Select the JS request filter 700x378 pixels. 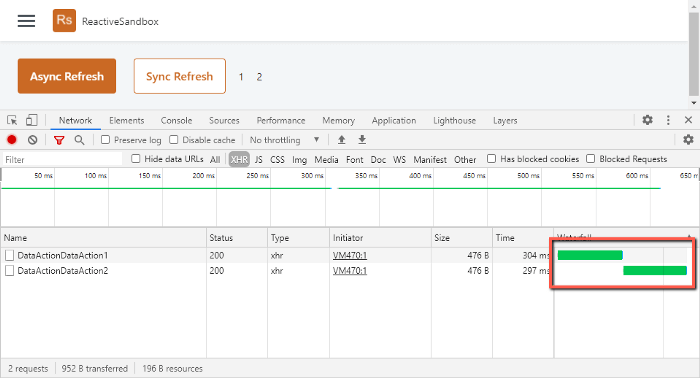tap(258, 159)
